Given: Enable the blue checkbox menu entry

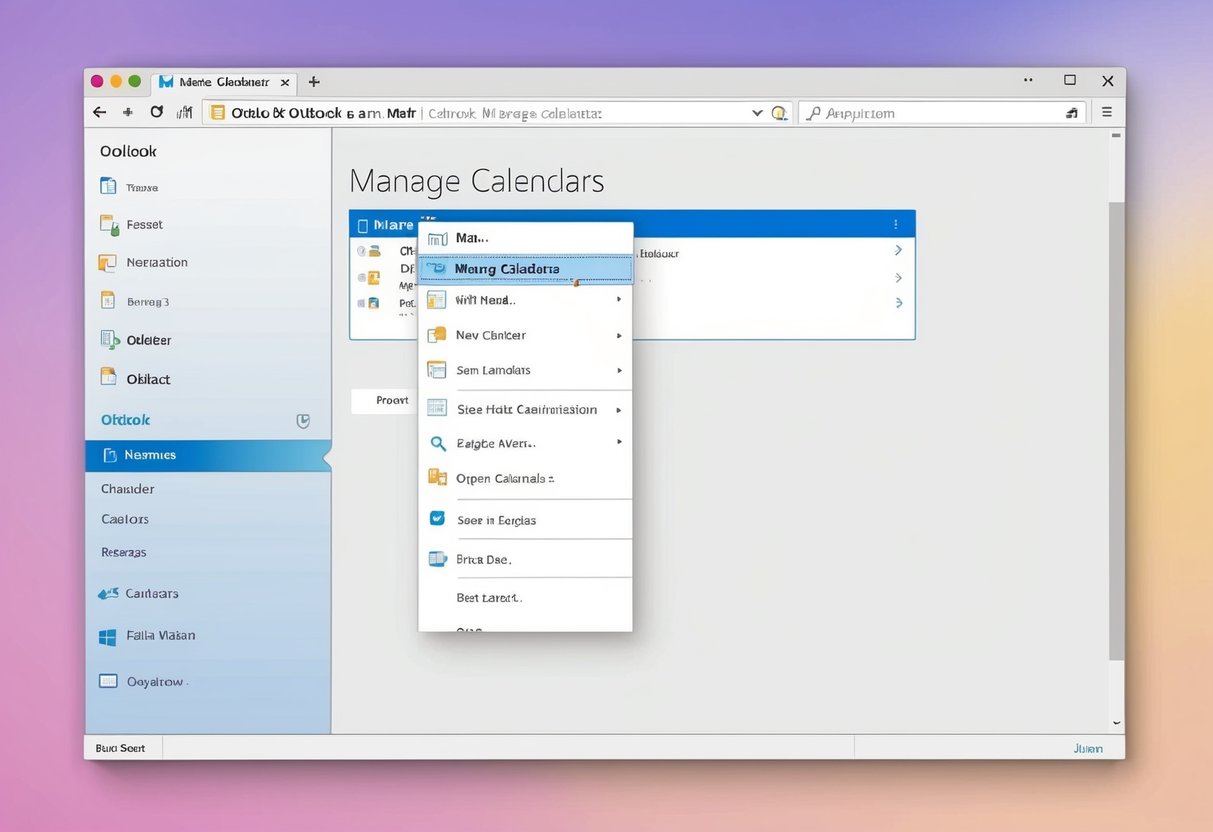Looking at the screenshot, I should coord(437,519).
